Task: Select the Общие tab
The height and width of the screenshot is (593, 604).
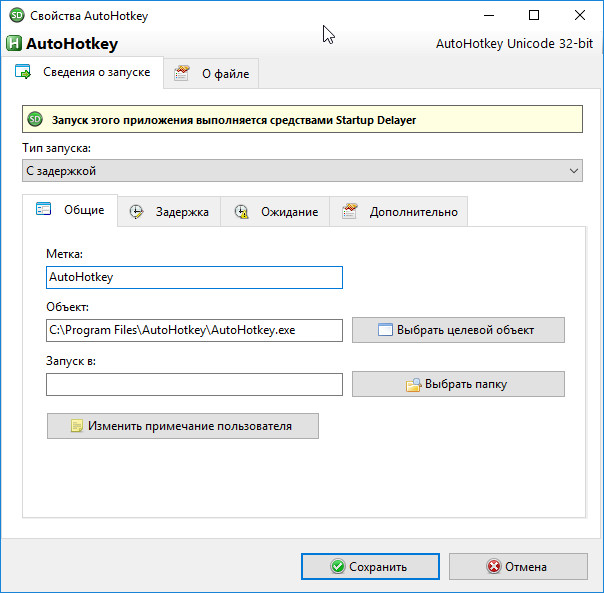Action: pos(70,210)
